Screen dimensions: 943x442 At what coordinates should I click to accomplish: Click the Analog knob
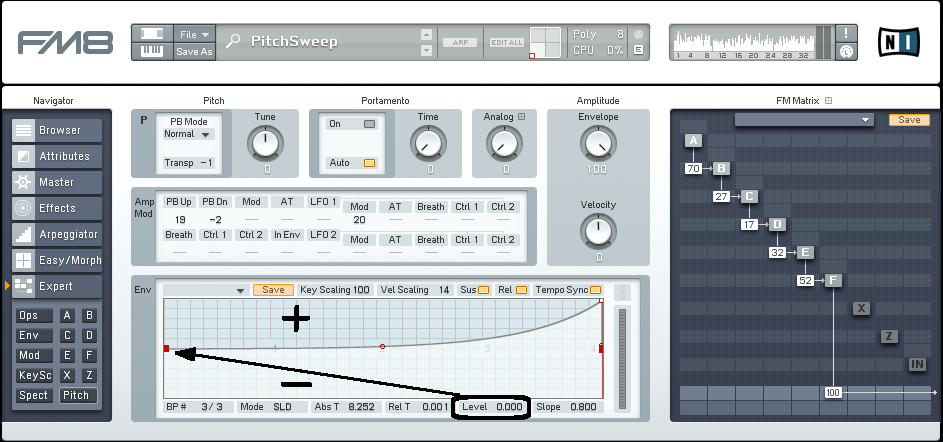[505, 143]
